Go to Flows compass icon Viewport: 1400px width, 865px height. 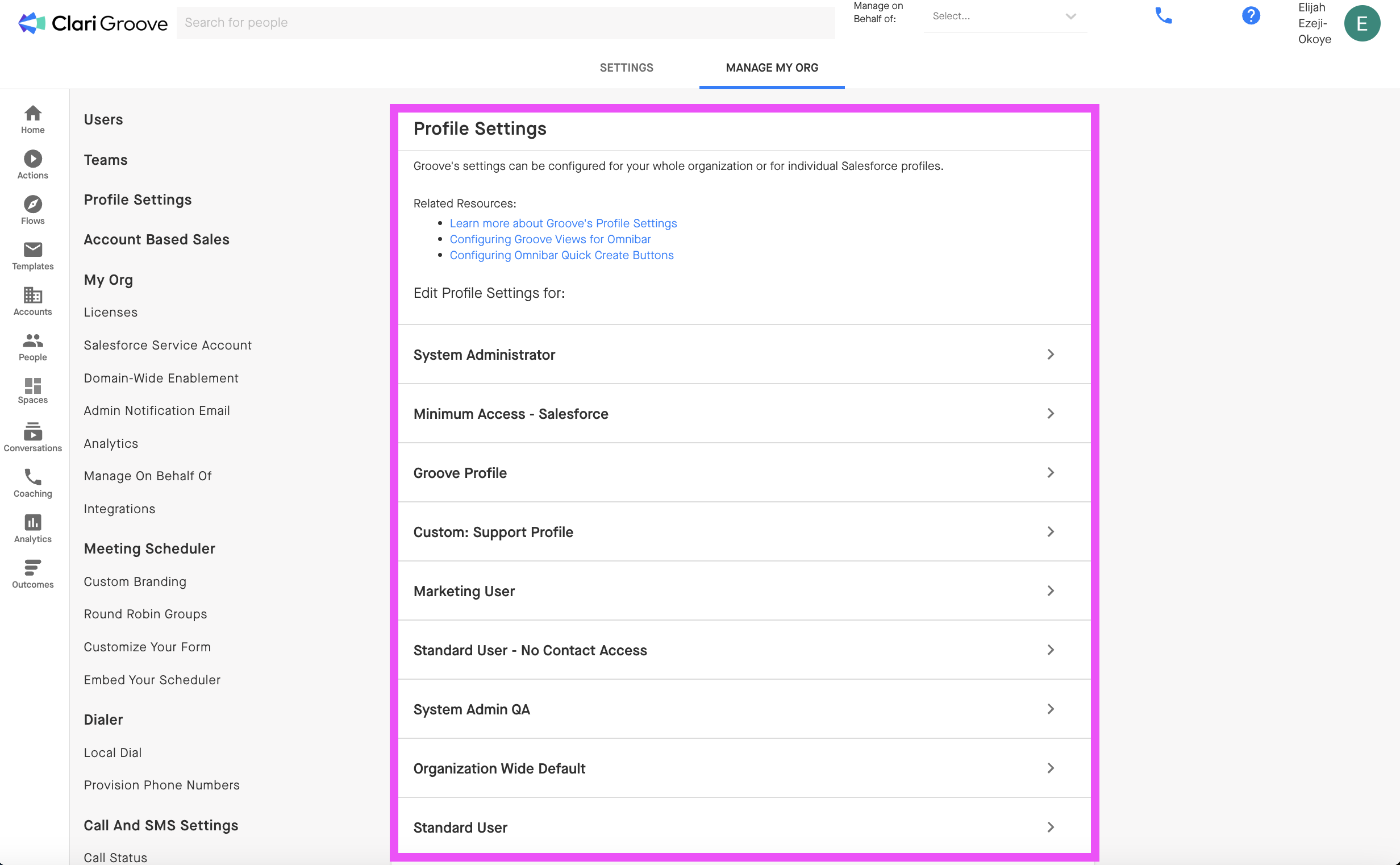pyautogui.click(x=32, y=210)
